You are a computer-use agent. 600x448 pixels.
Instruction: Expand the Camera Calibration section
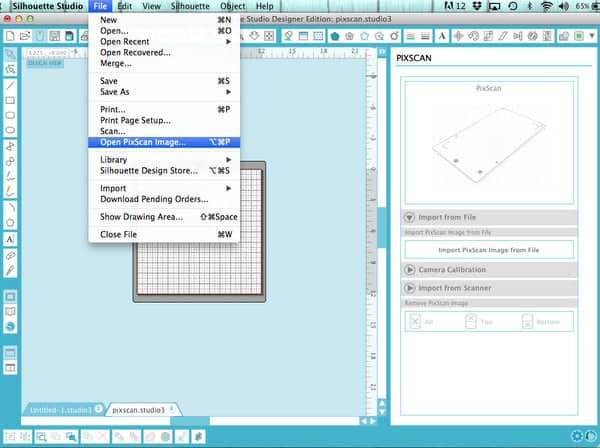point(489,270)
